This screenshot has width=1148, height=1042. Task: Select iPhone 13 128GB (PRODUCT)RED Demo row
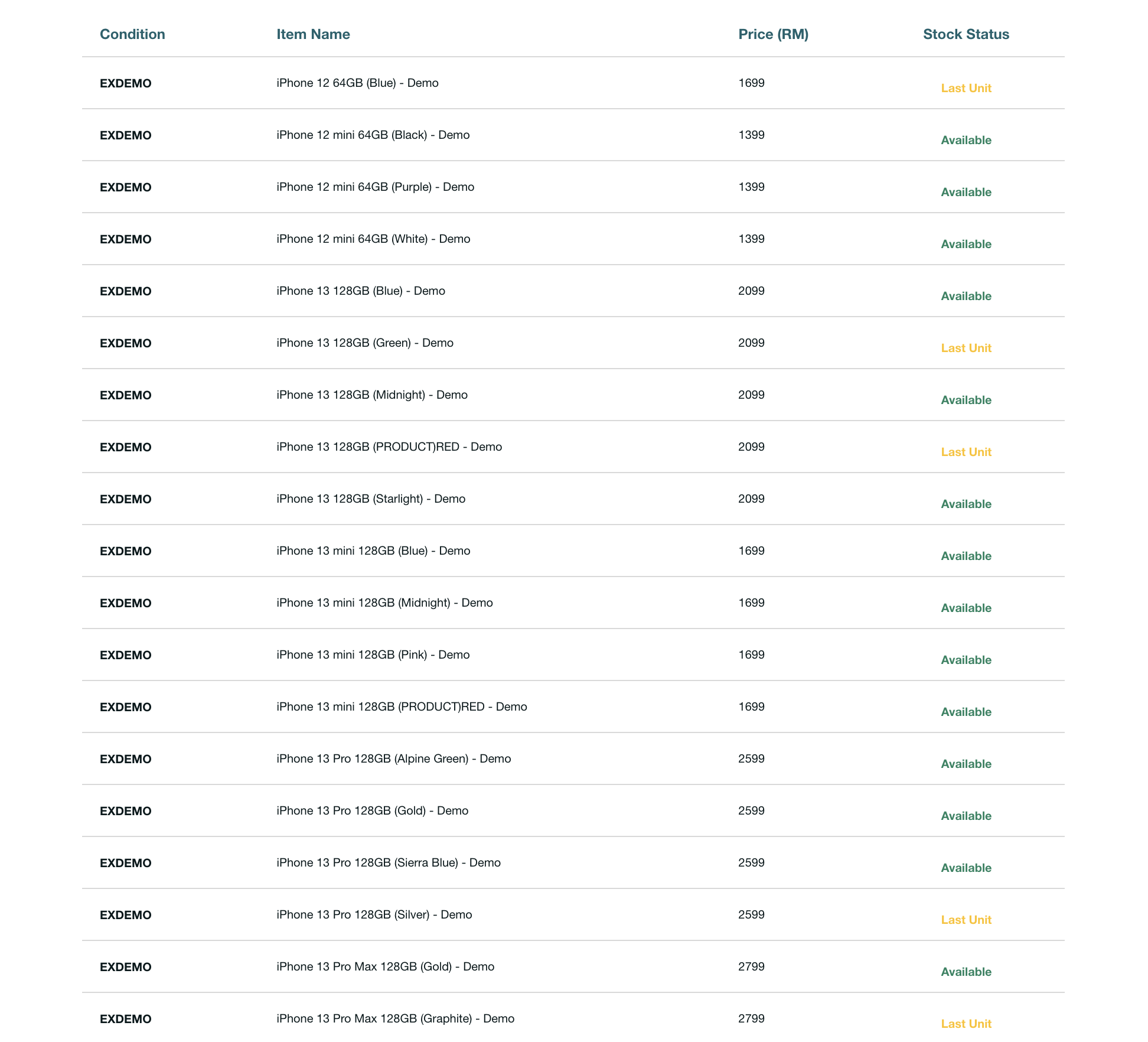click(389, 447)
